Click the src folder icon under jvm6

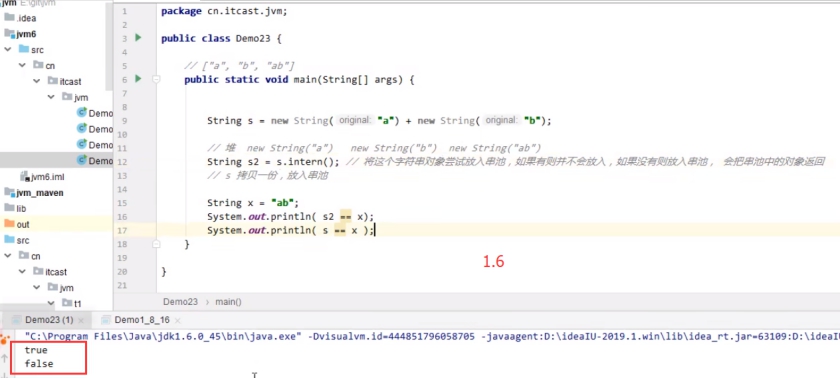(x=24, y=49)
